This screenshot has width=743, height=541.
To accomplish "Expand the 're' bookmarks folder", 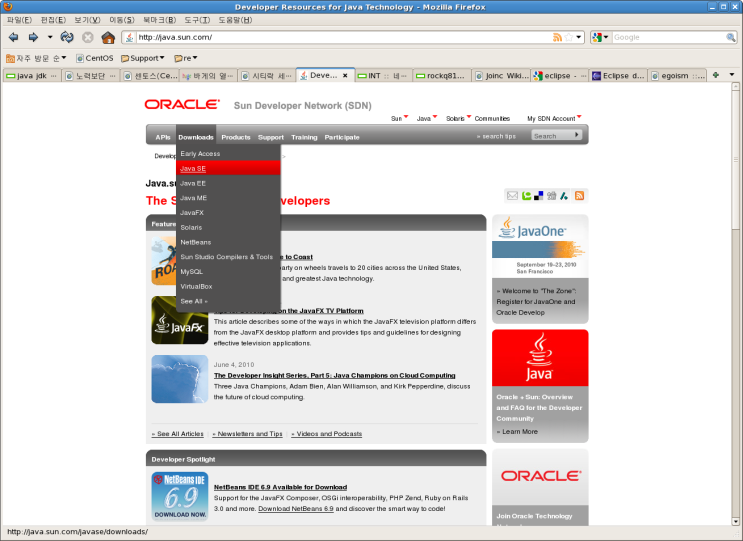I will (186, 58).
